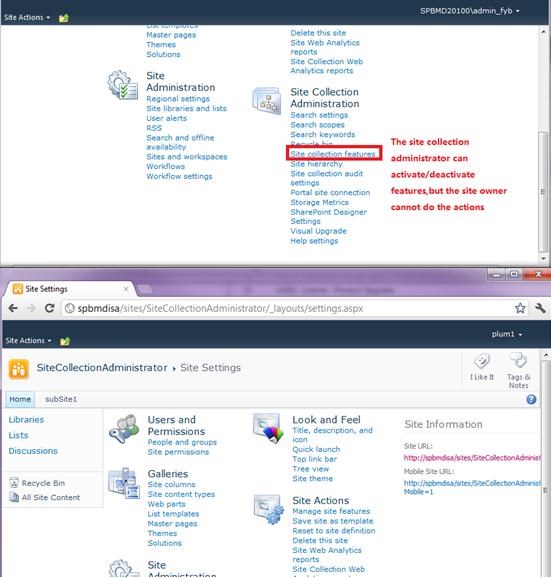Open Site permissions link
This screenshot has width=551, height=578.
point(178,452)
